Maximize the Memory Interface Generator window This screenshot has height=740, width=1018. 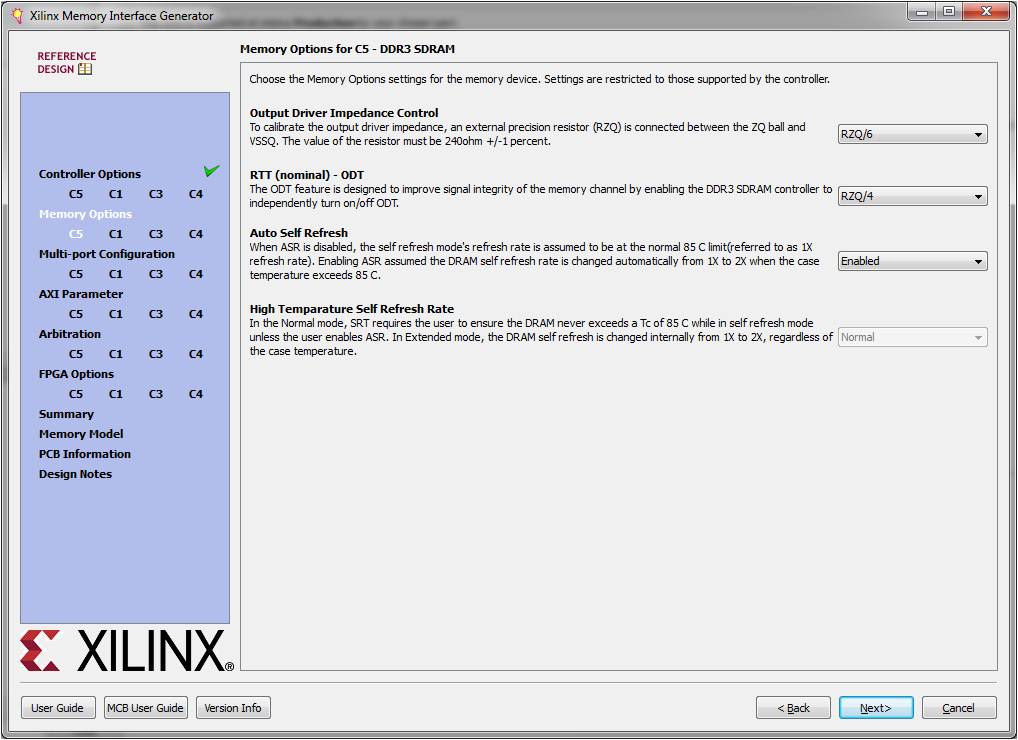tap(949, 12)
